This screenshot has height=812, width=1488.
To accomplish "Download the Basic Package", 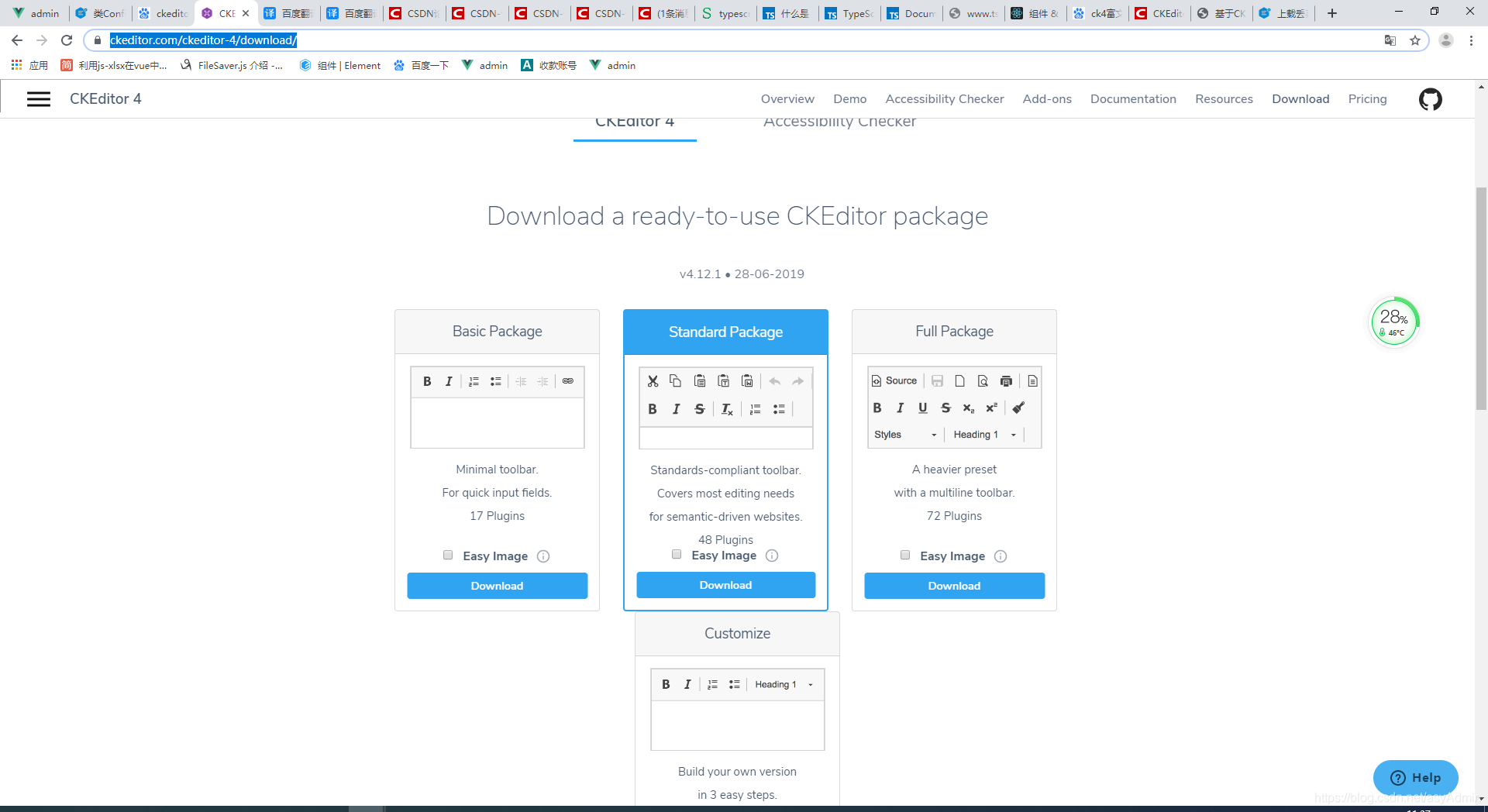I will [x=498, y=586].
